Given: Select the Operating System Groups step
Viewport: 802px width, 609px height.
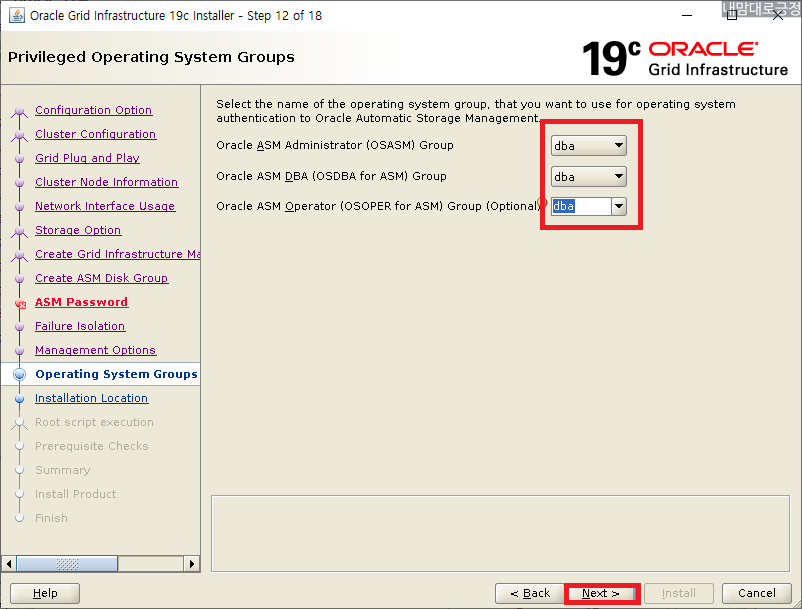Looking at the screenshot, I should pos(116,374).
